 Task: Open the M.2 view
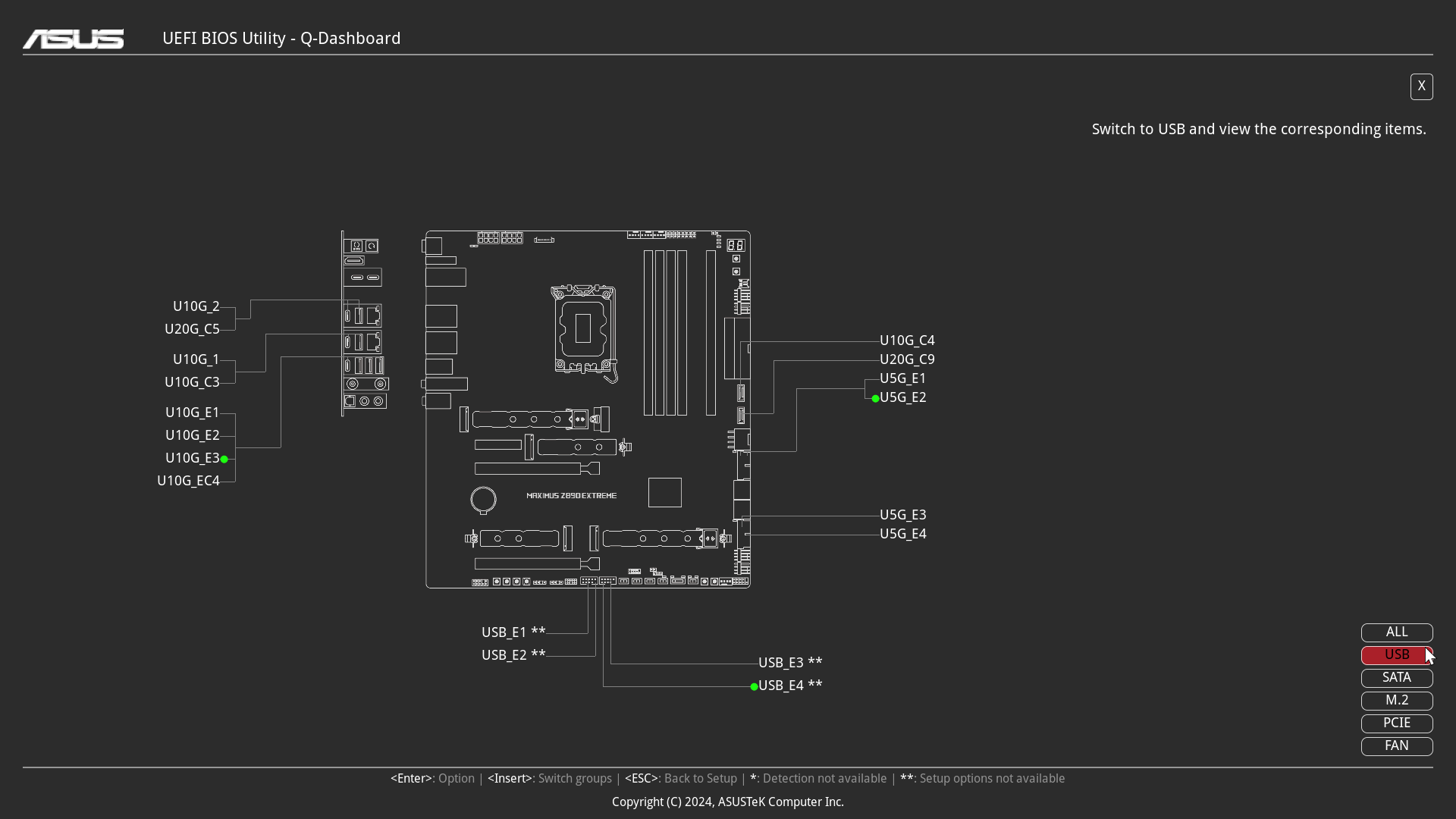click(x=1397, y=701)
